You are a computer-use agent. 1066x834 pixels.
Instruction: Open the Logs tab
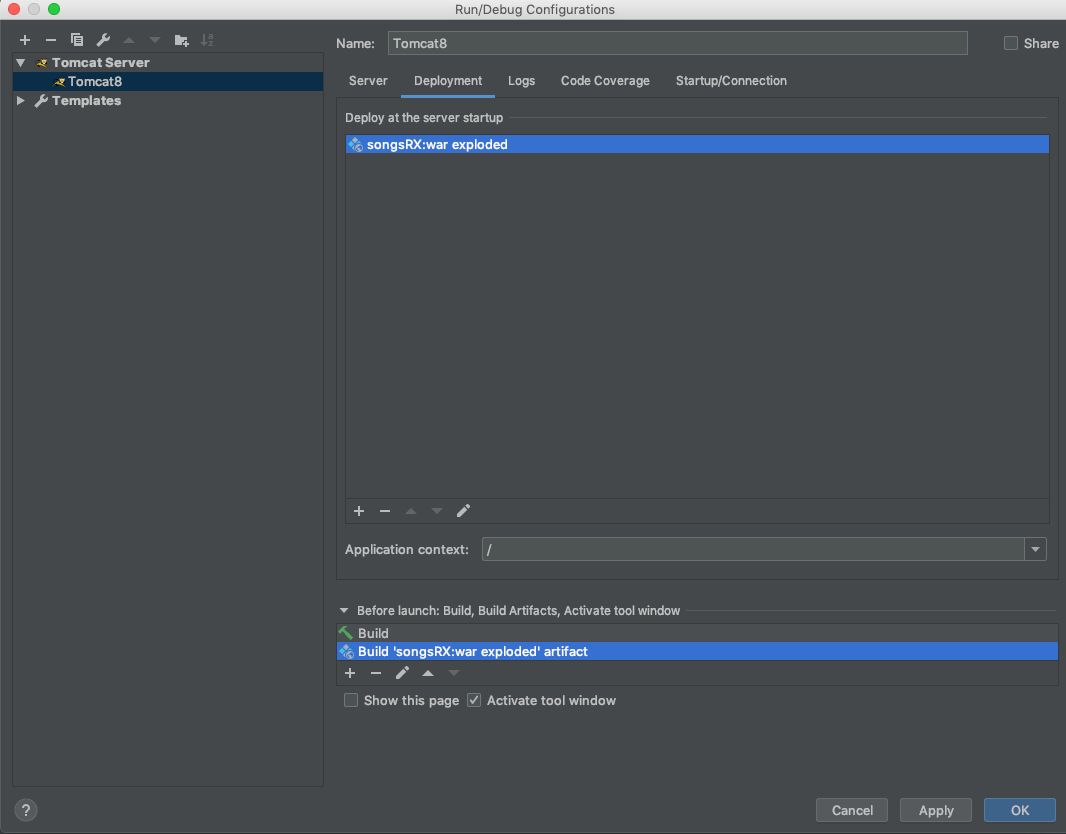click(x=521, y=81)
